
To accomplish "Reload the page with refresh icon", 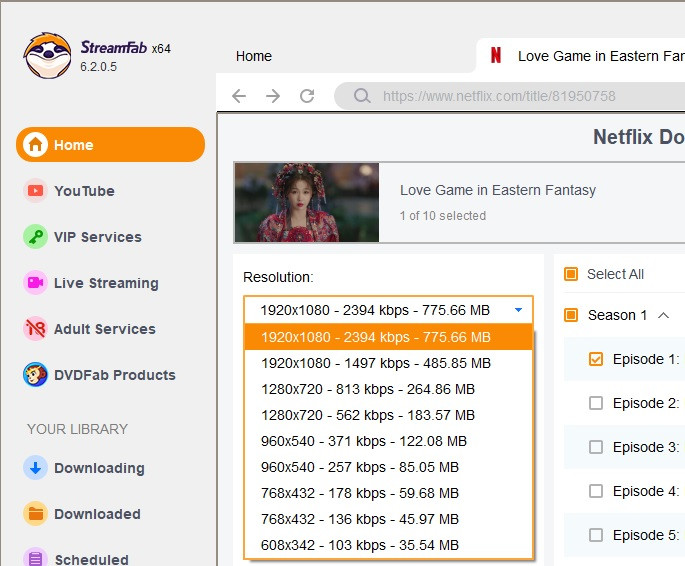I will 307,96.
